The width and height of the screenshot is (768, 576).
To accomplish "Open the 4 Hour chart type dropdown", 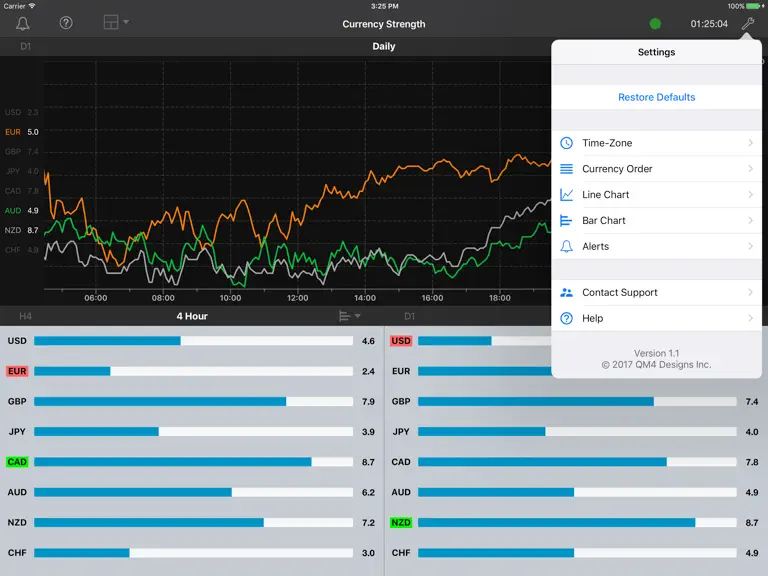I will pos(350,316).
